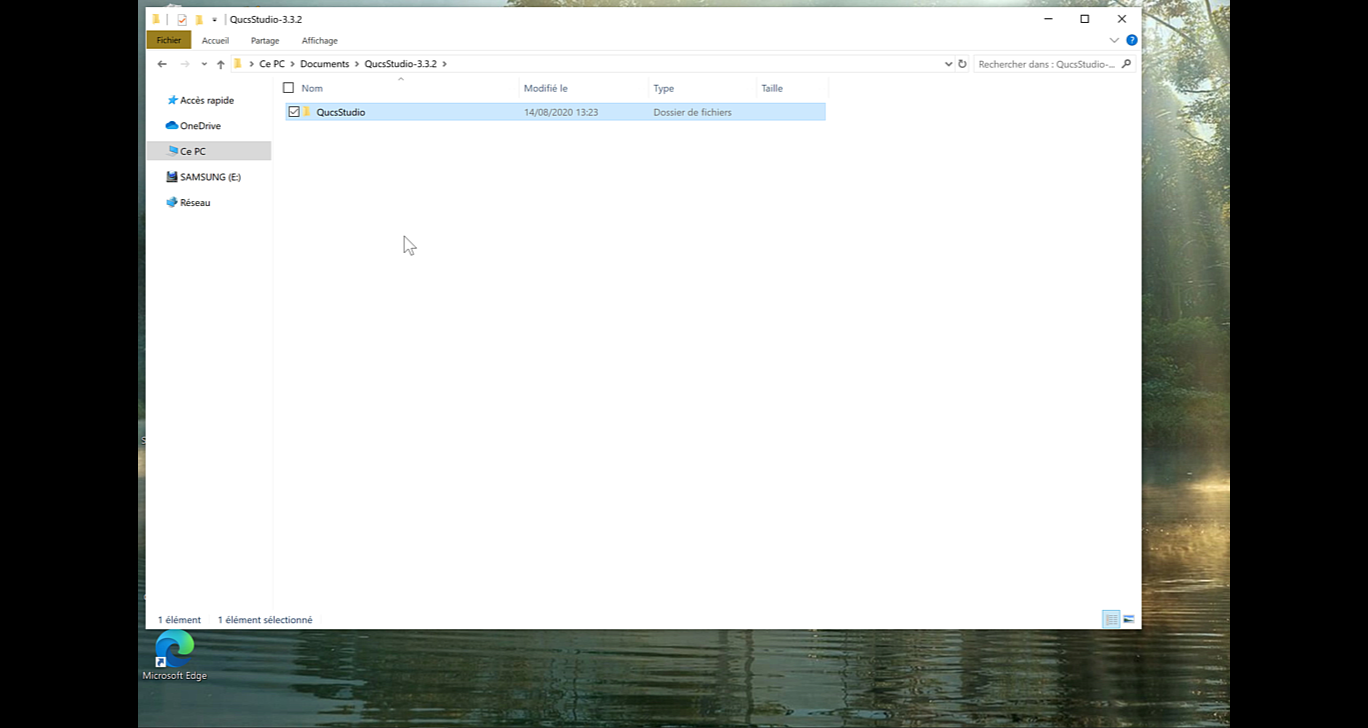The height and width of the screenshot is (728, 1368).
Task: Go forward with the right arrow
Action: point(185,64)
